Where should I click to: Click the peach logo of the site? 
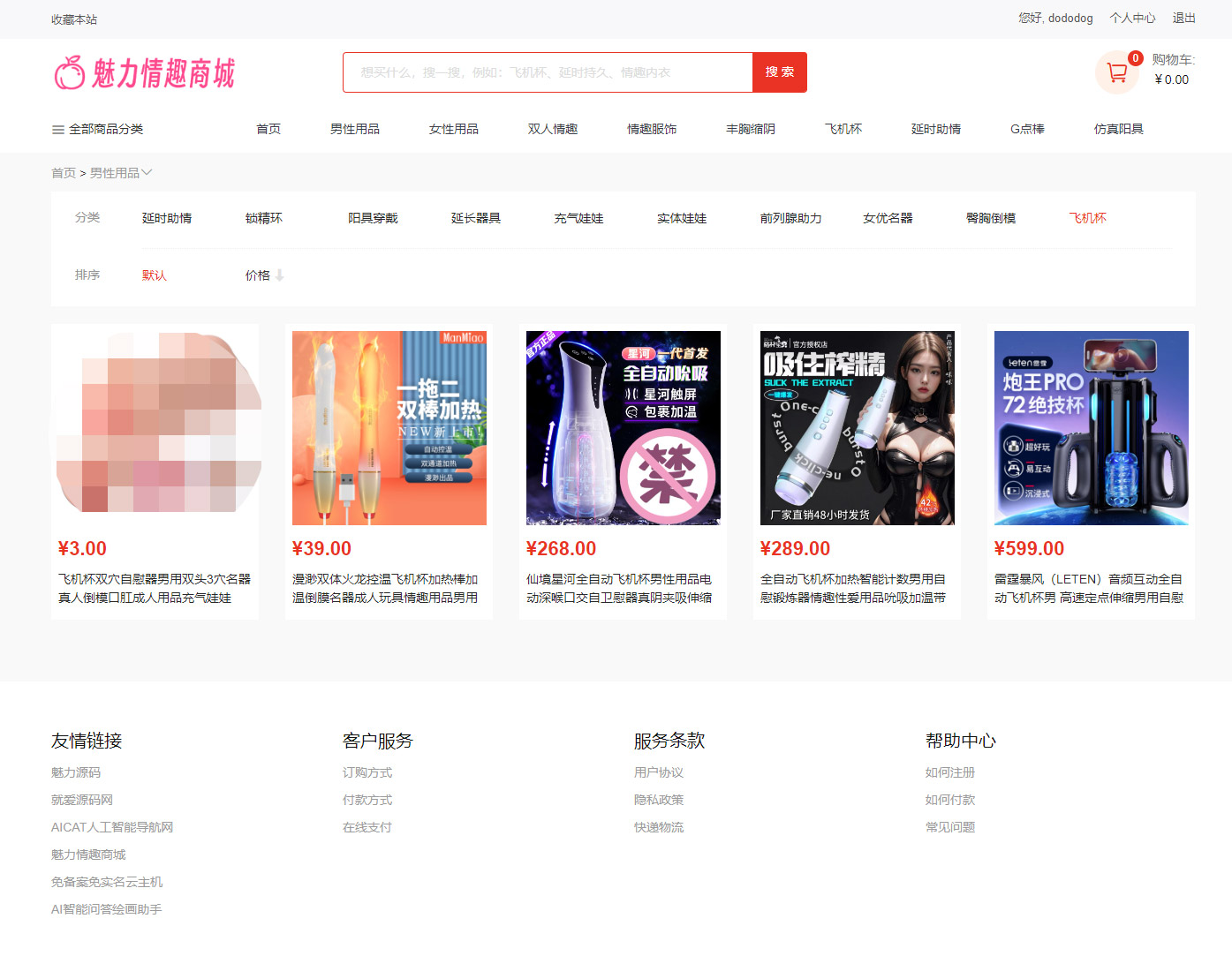69,72
